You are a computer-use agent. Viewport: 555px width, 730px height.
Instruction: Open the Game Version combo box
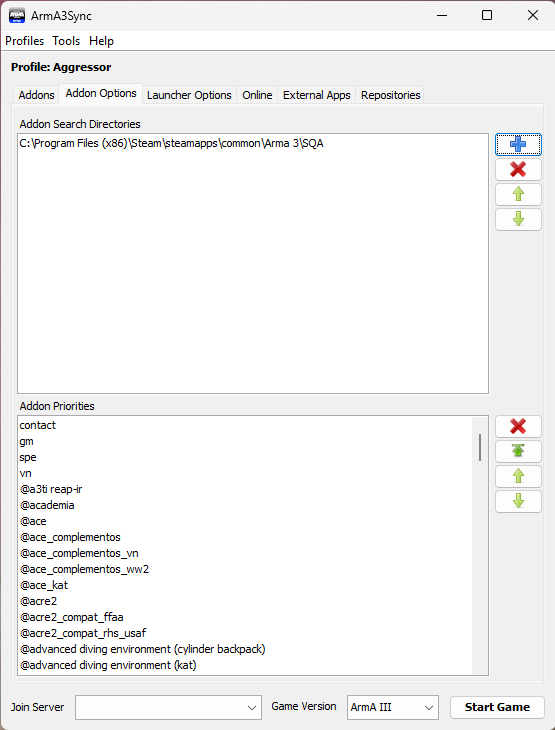(393, 707)
